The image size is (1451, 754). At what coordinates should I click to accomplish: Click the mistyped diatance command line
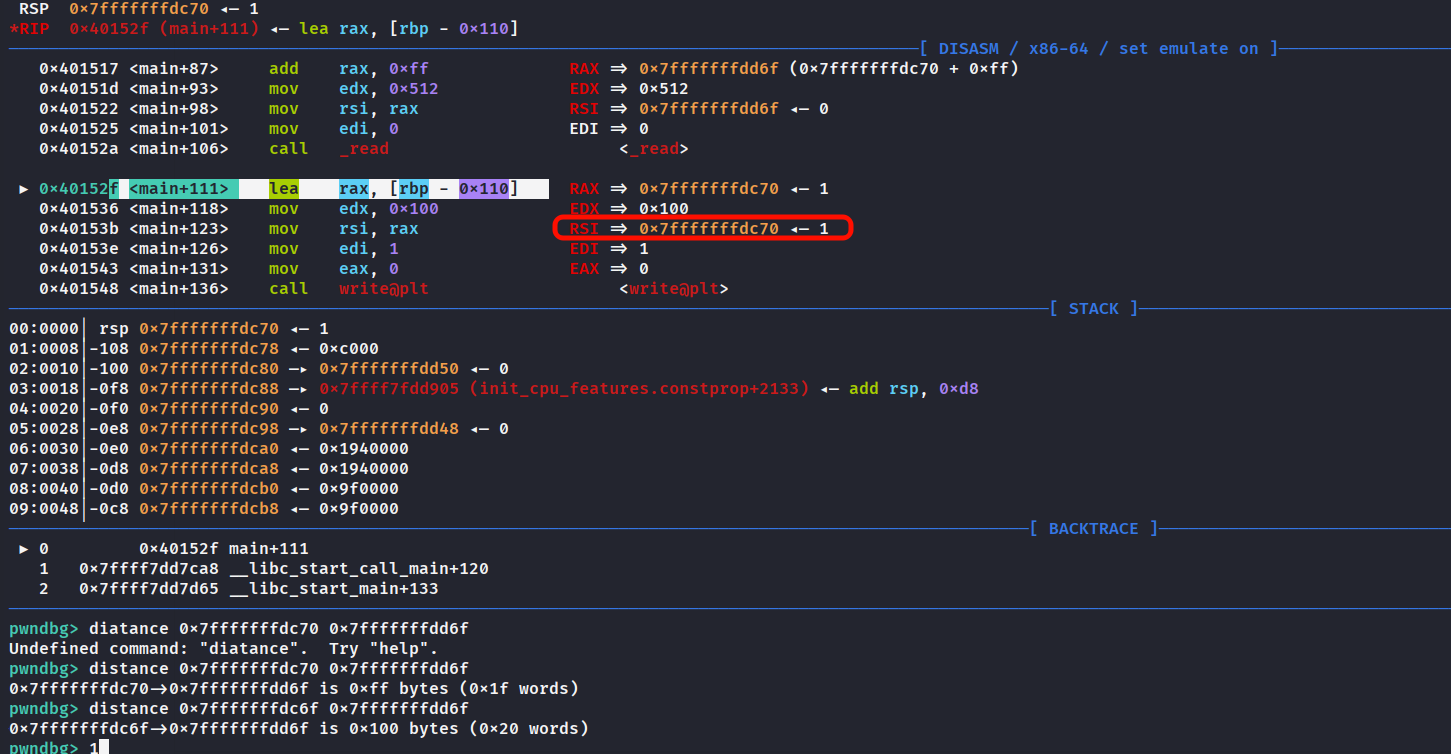pyautogui.click(x=239, y=628)
